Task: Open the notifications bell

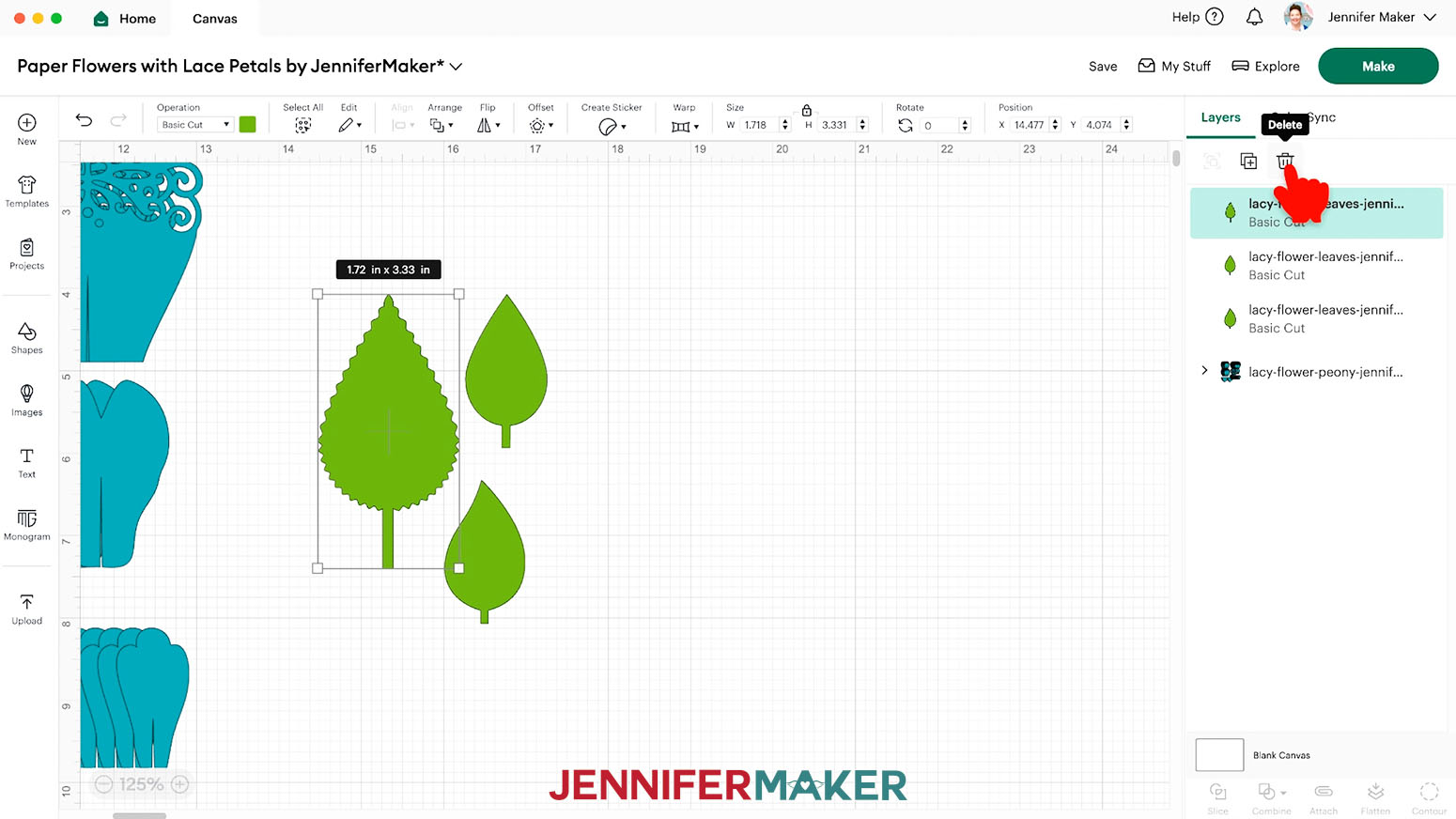Action: pos(1254,17)
